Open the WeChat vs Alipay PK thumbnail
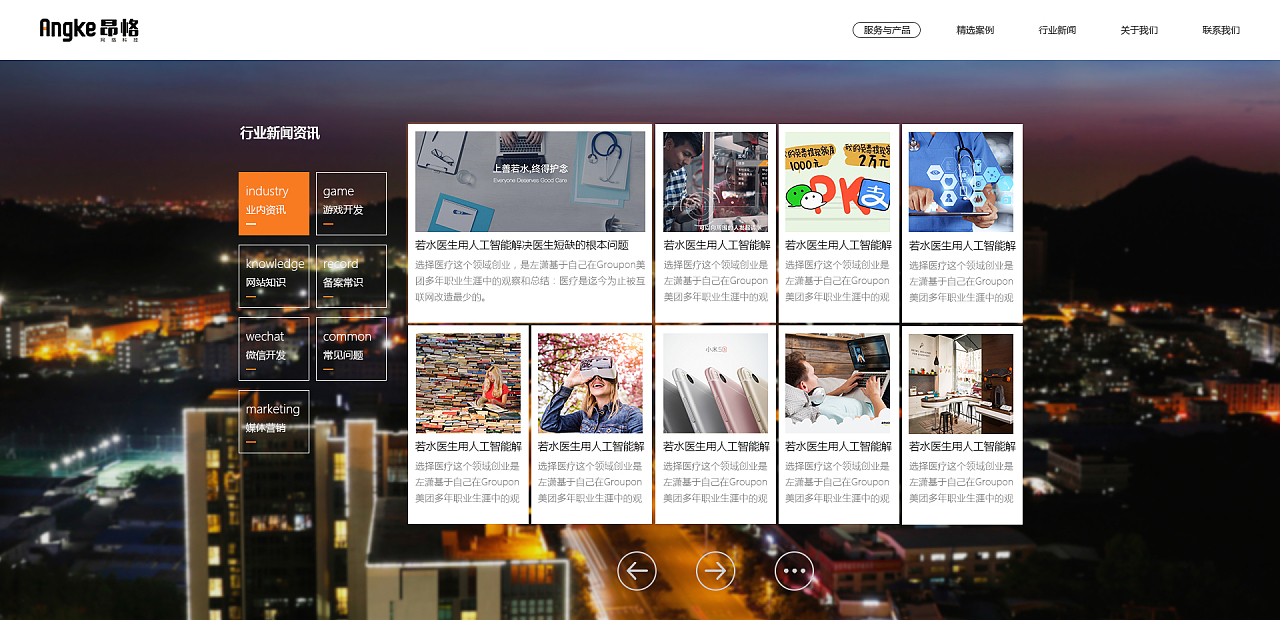The width and height of the screenshot is (1280, 620). click(x=837, y=182)
